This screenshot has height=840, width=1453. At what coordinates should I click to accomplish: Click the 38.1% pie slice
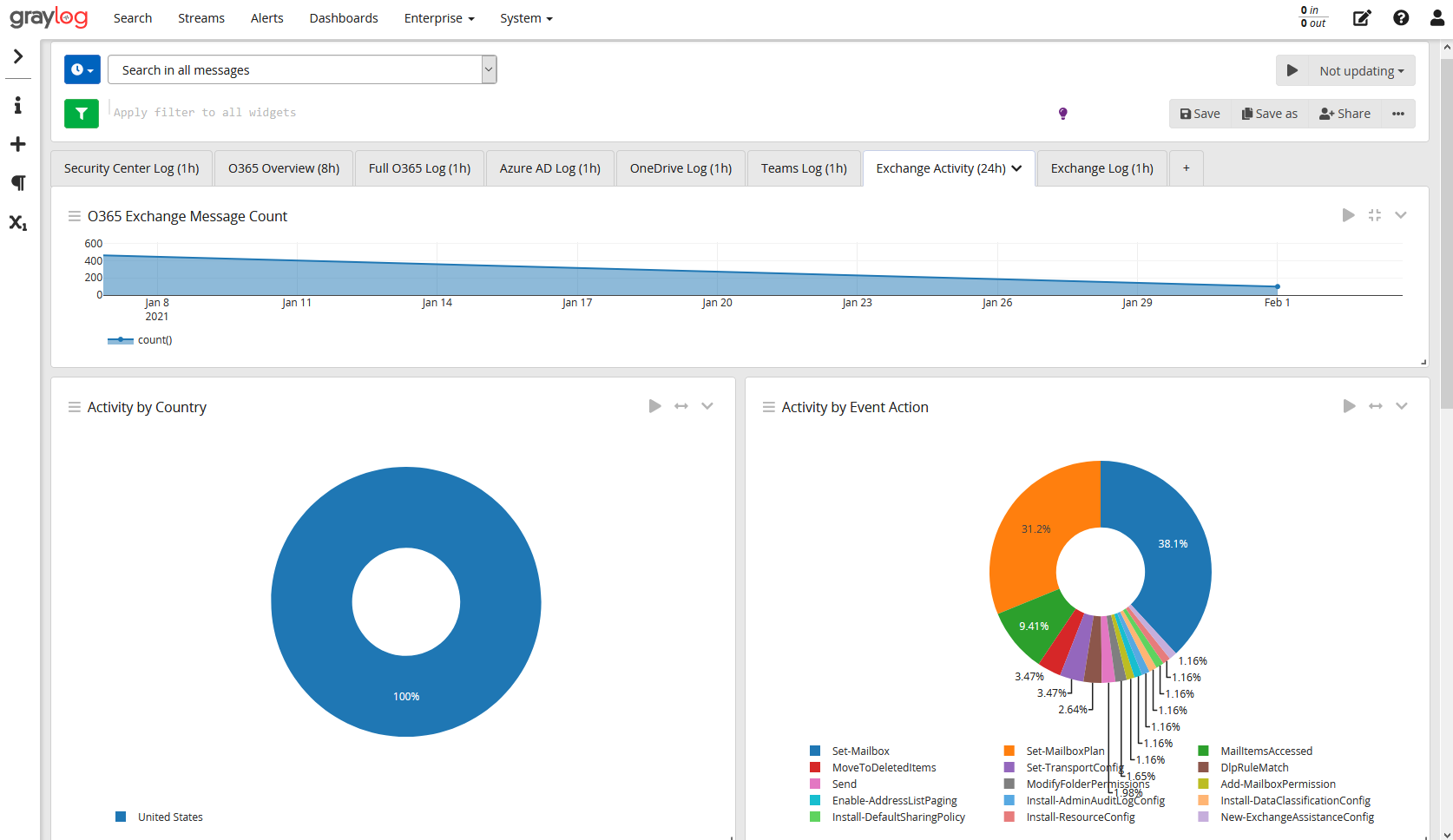pos(1173,544)
